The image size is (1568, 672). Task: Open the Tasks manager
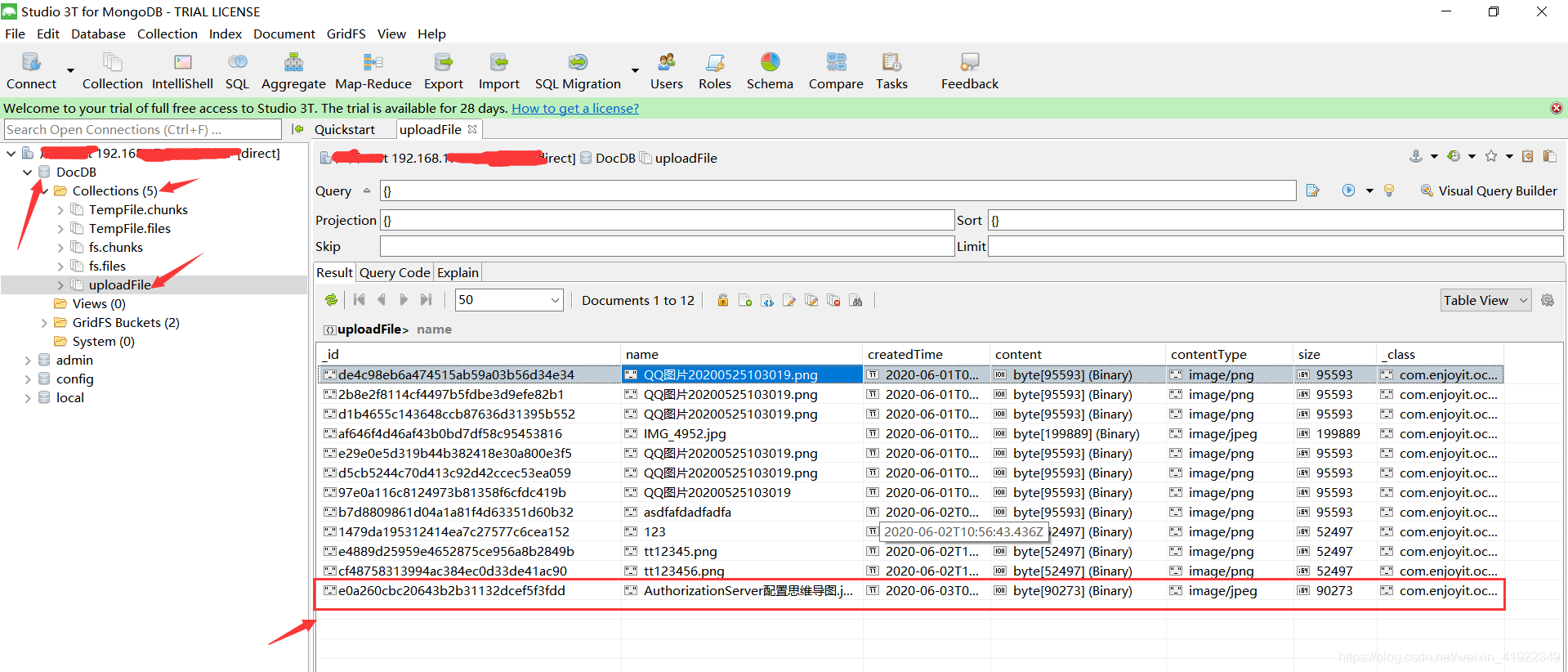tap(891, 71)
